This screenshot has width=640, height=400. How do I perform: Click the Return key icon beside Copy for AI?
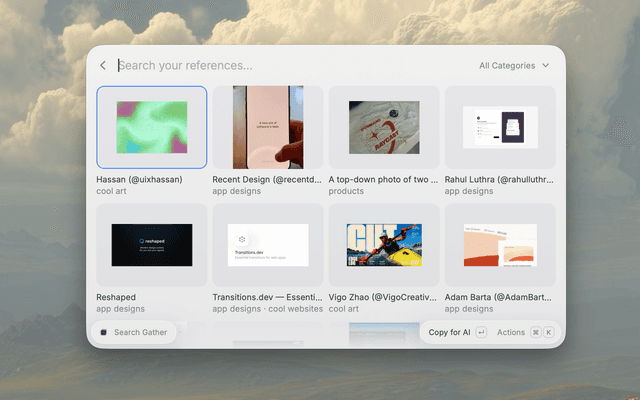(x=481, y=332)
